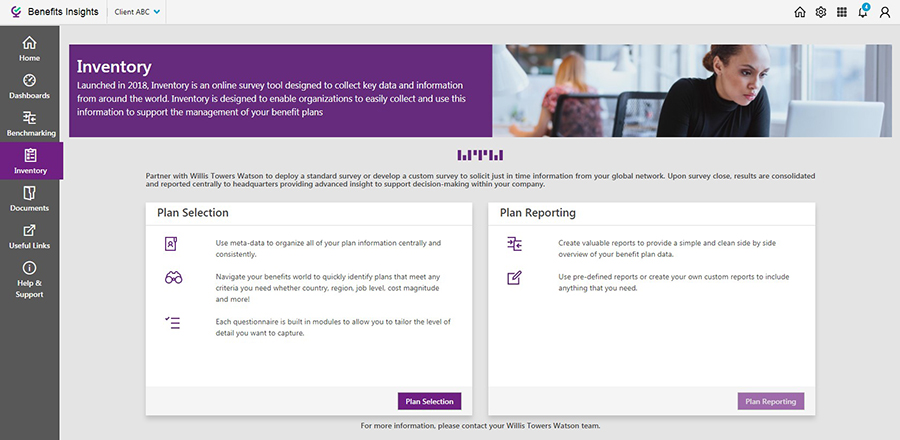Click 'Launched in 2018' banner description
Image resolution: width=900 pixels, height=440 pixels.
271,99
